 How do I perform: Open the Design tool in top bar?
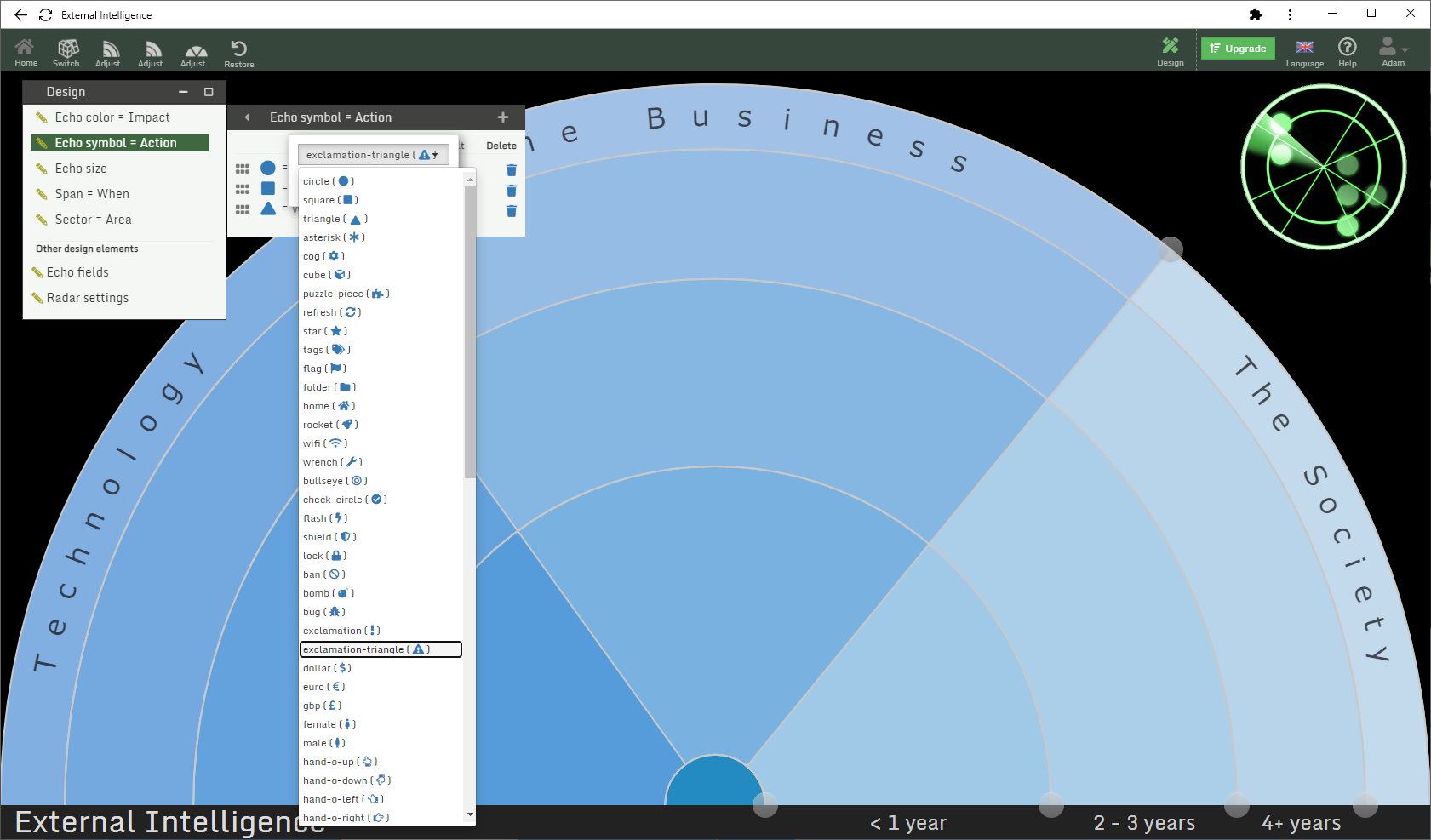(1171, 52)
